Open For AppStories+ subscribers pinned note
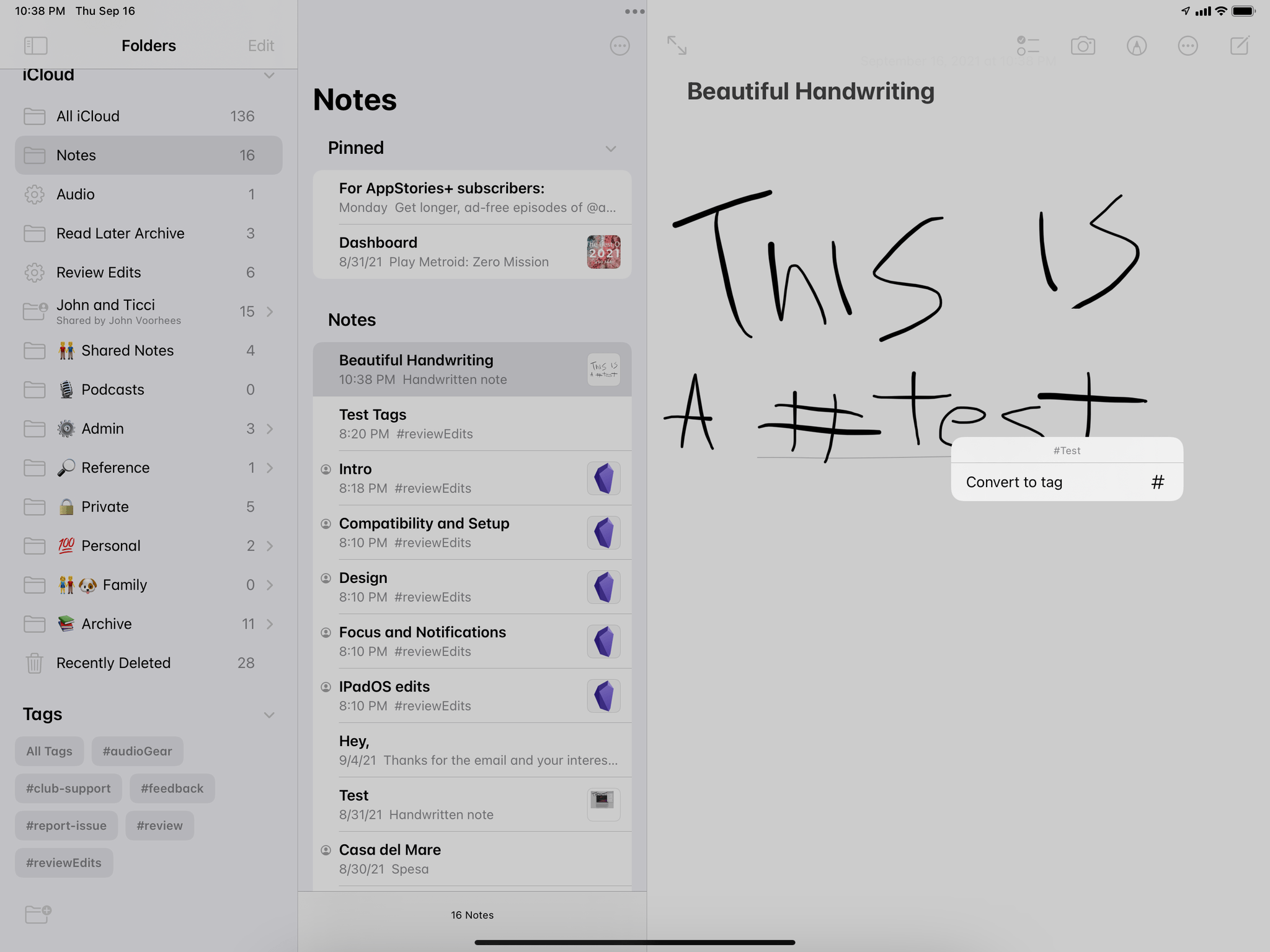The height and width of the screenshot is (952, 1270). coord(472,197)
